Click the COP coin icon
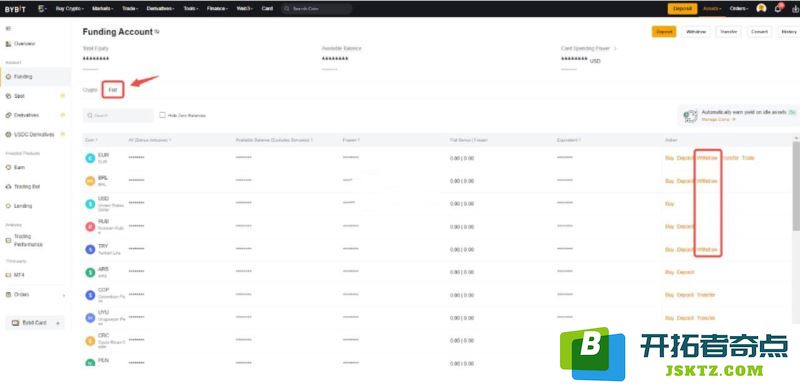 [90, 295]
